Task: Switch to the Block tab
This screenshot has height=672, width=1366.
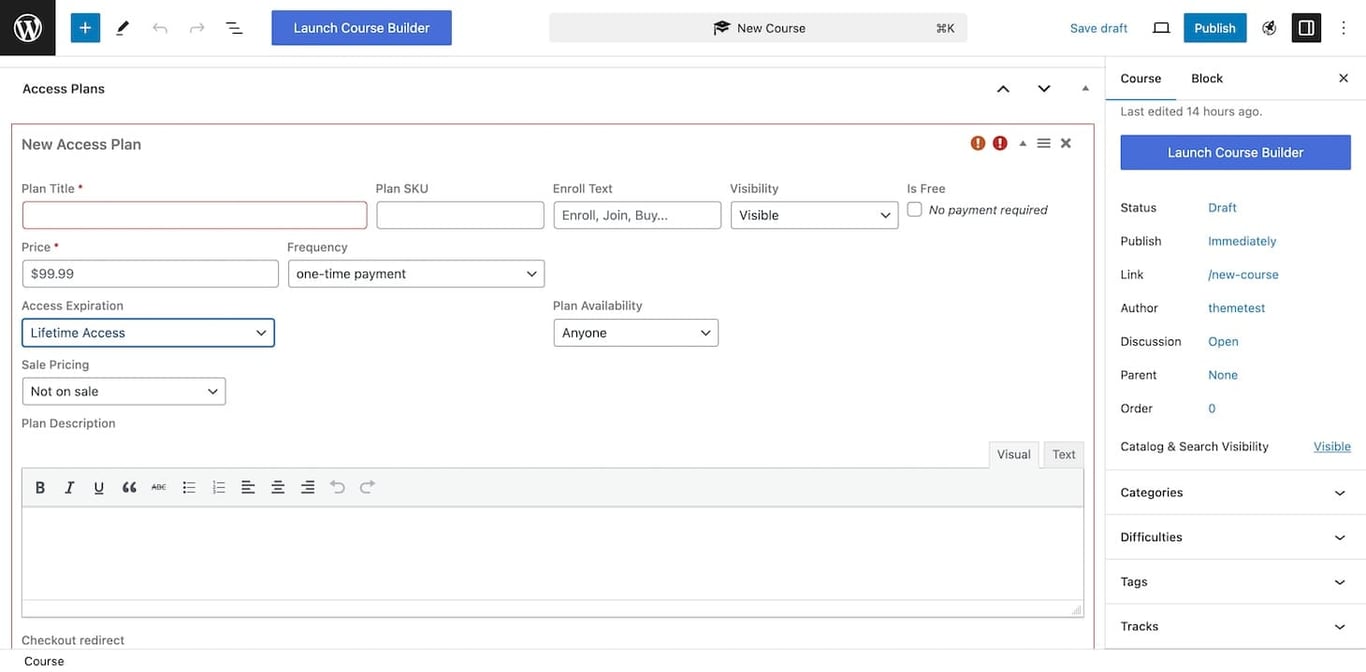Action: (x=1206, y=77)
